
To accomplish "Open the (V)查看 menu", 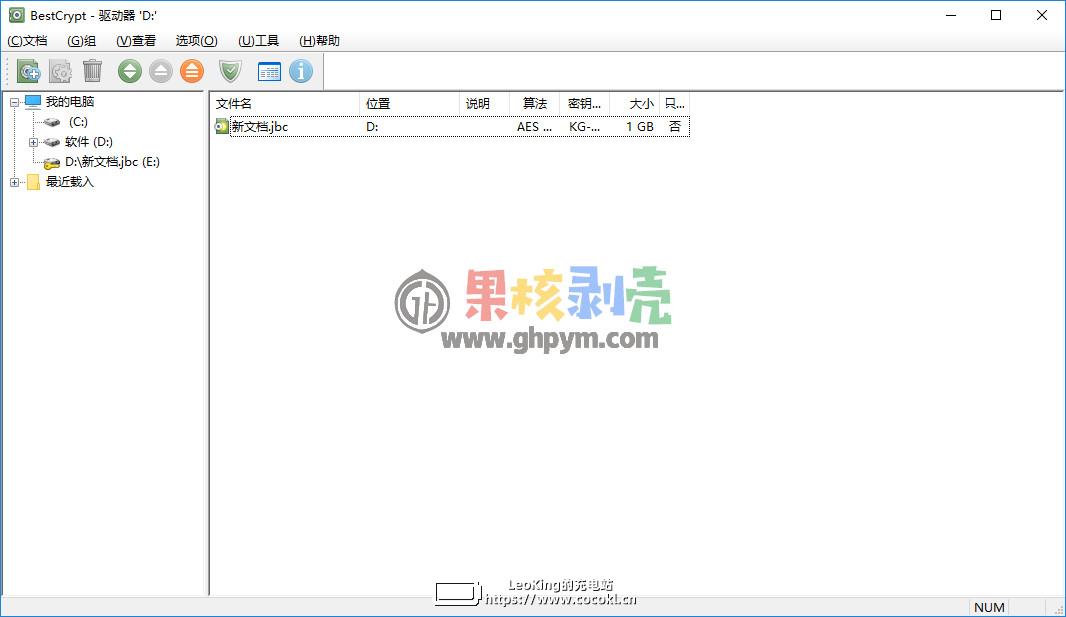I will pyautogui.click(x=136, y=41).
